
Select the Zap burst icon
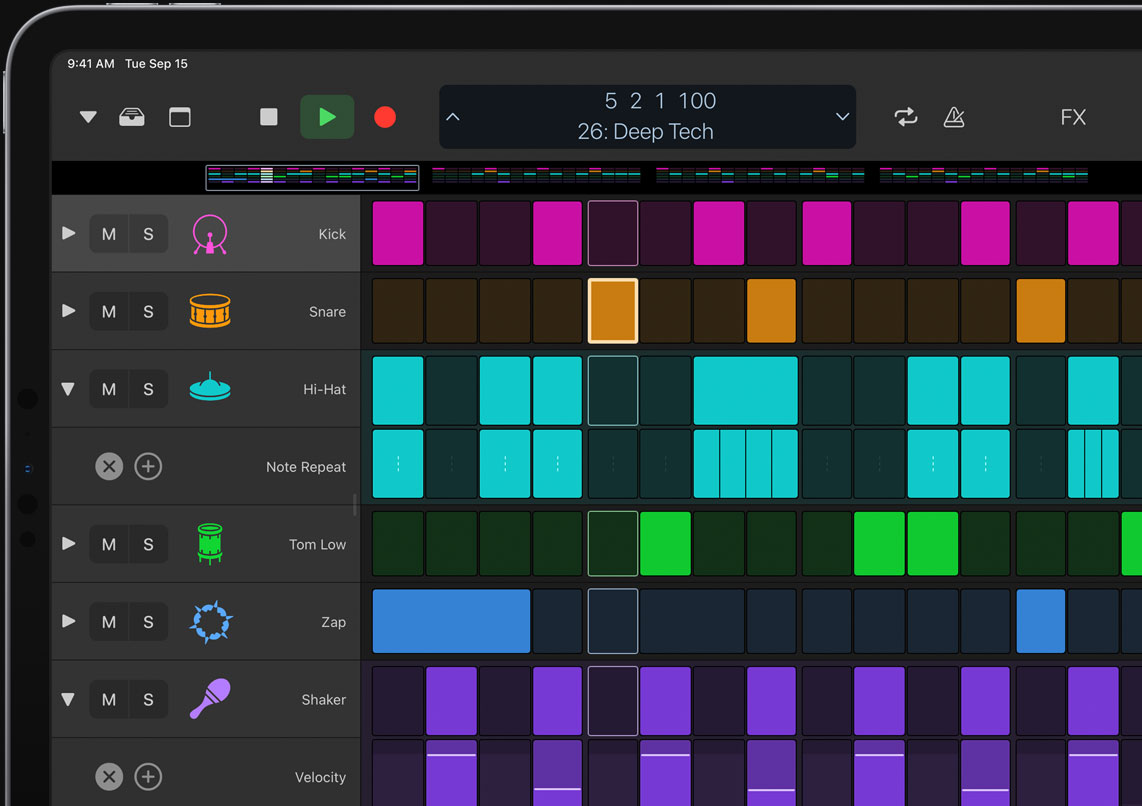[x=211, y=622]
